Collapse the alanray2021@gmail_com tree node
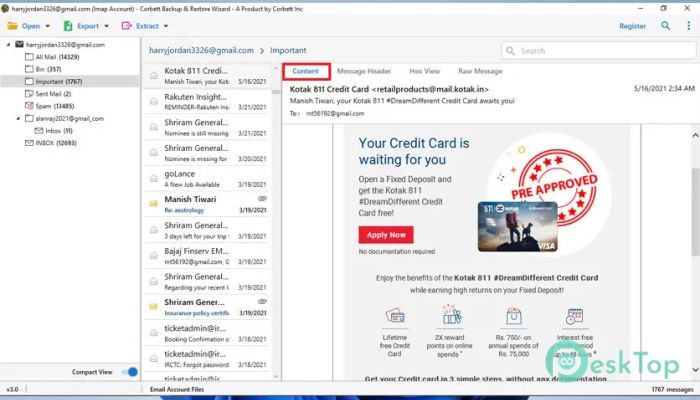This screenshot has width=700, height=400. tap(18, 118)
